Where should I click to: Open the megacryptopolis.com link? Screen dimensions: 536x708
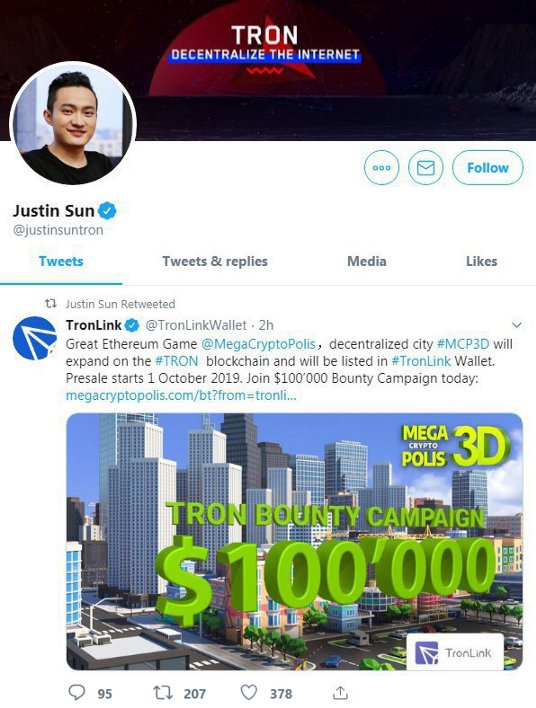click(181, 396)
